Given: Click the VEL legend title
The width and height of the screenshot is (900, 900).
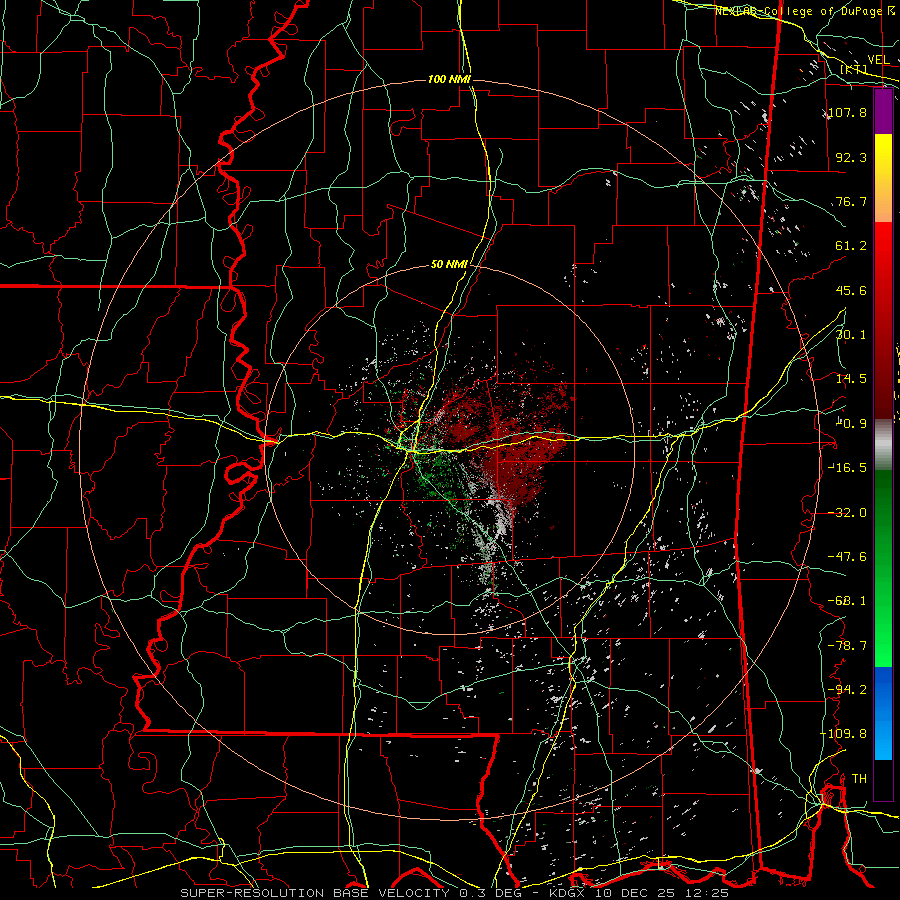Looking at the screenshot, I should point(878,60).
